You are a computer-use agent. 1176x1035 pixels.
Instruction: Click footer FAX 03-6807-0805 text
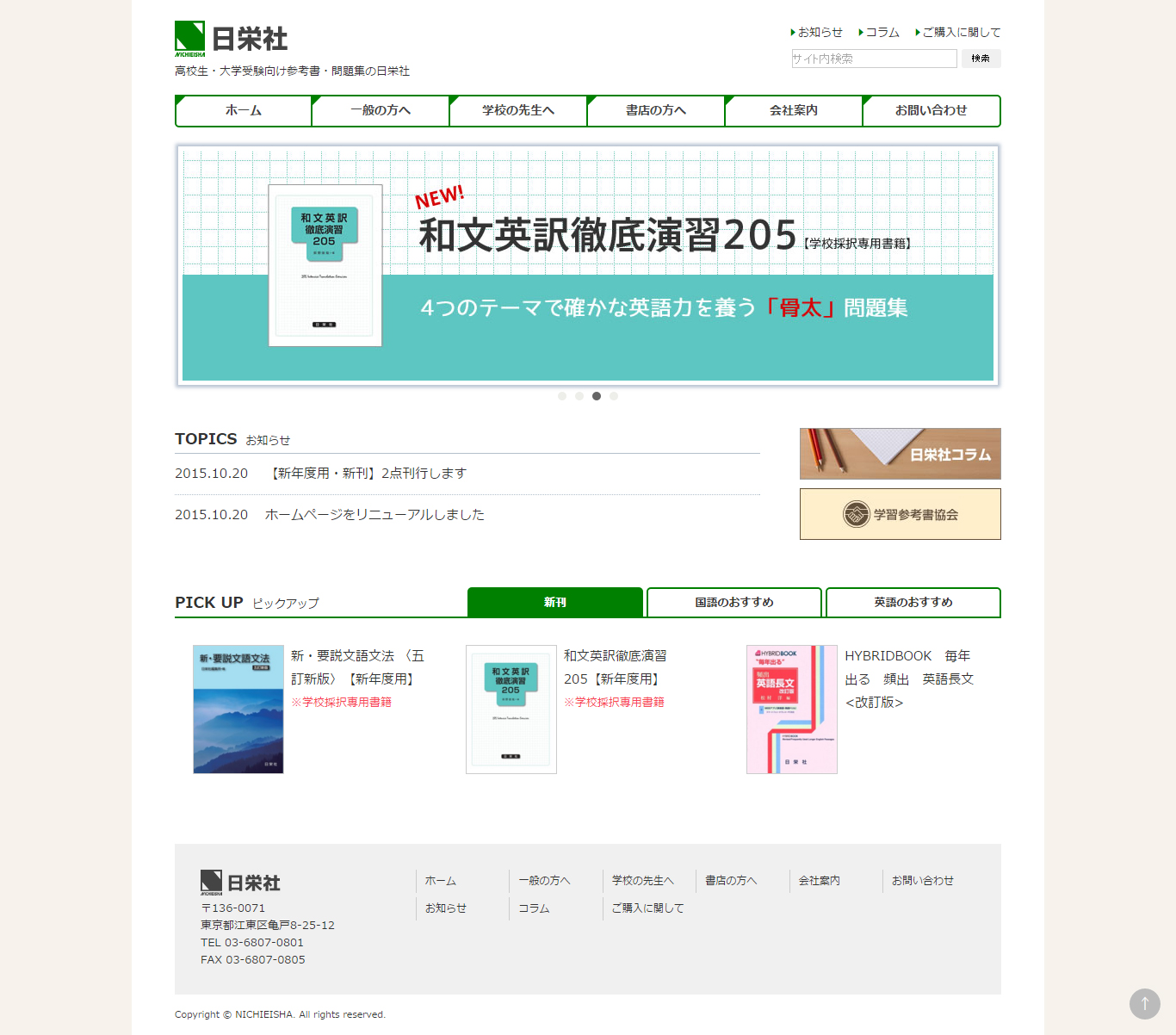(x=253, y=960)
